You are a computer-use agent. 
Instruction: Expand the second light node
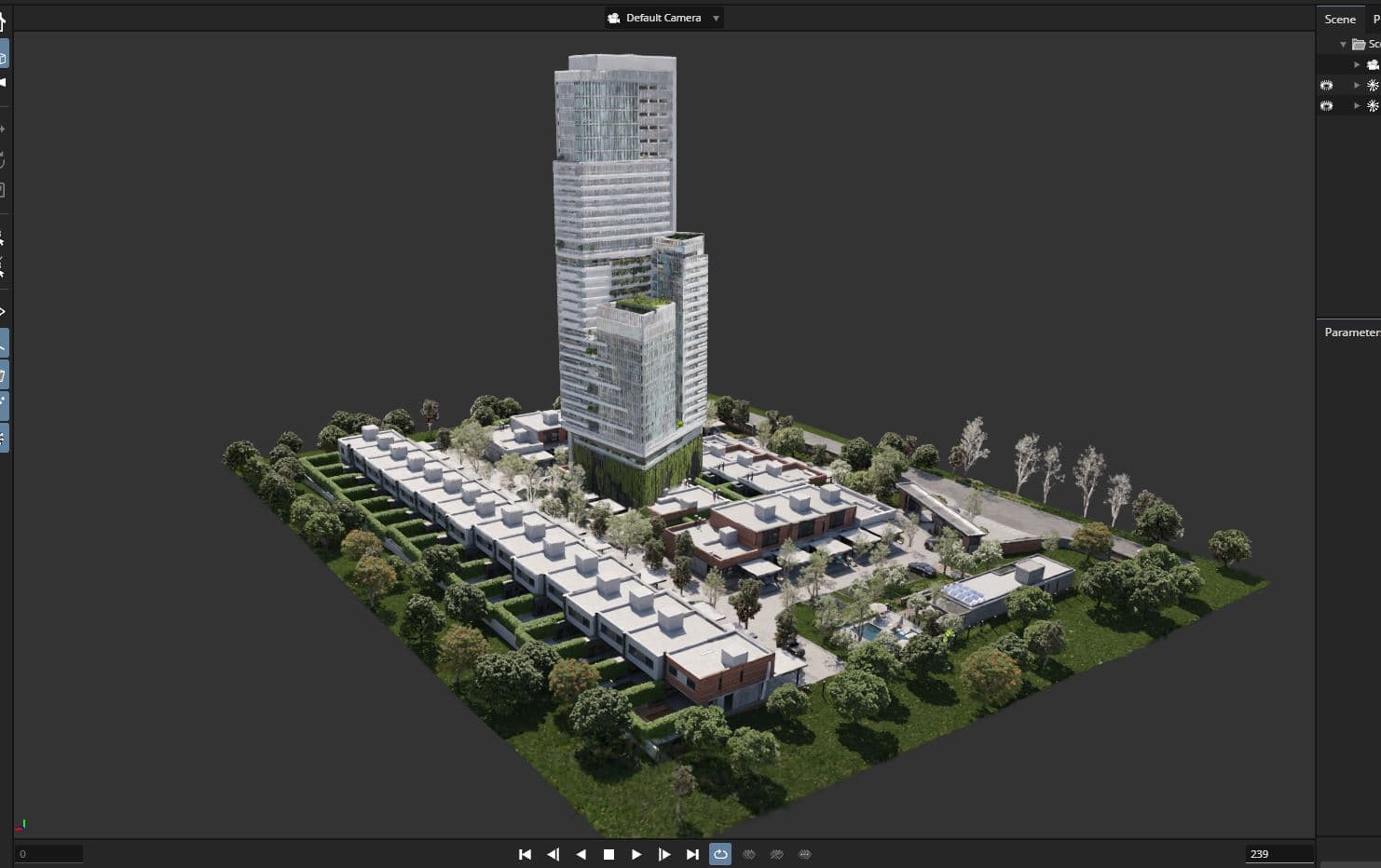[x=1357, y=106]
